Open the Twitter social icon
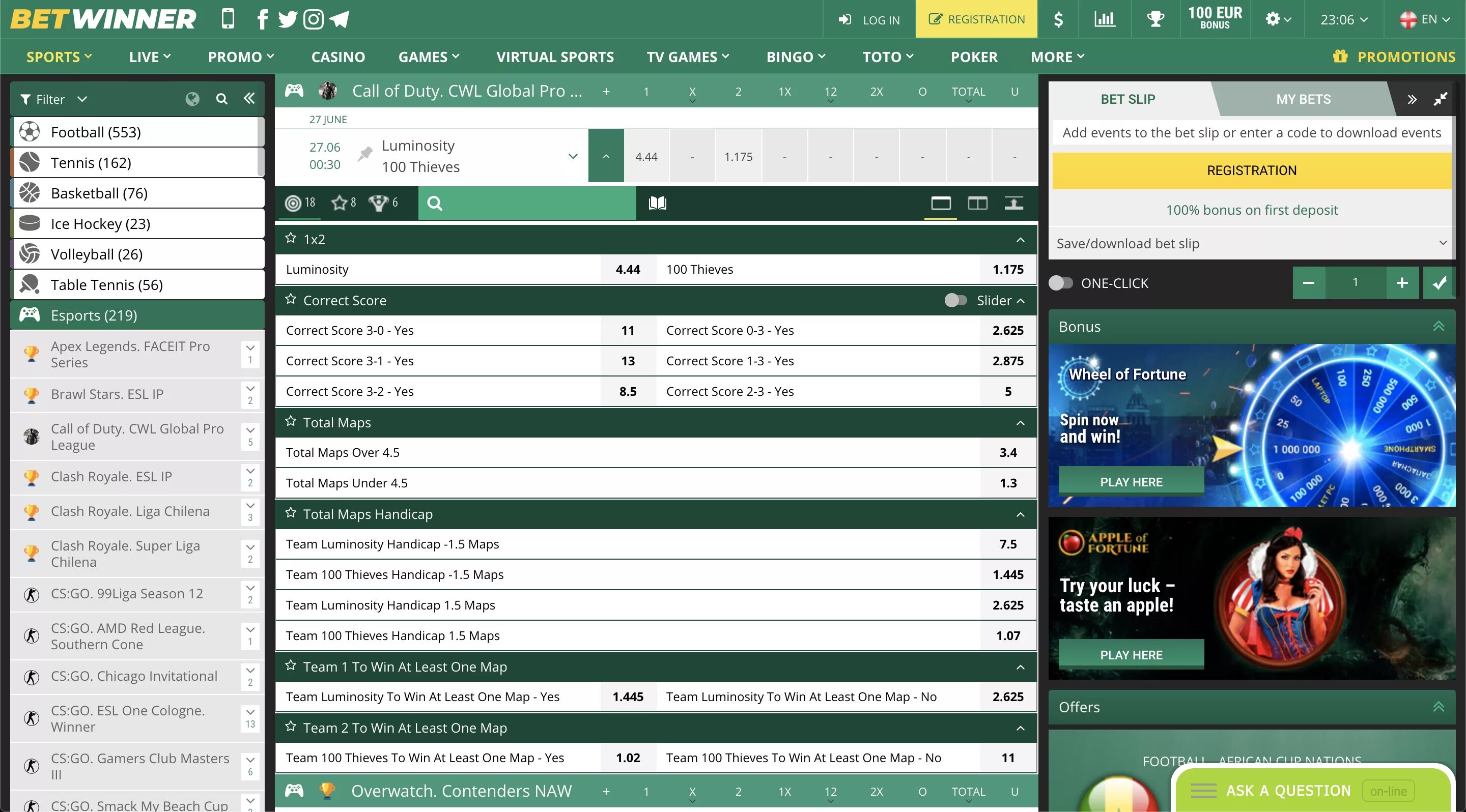The width and height of the screenshot is (1466, 812). pyautogui.click(x=288, y=19)
